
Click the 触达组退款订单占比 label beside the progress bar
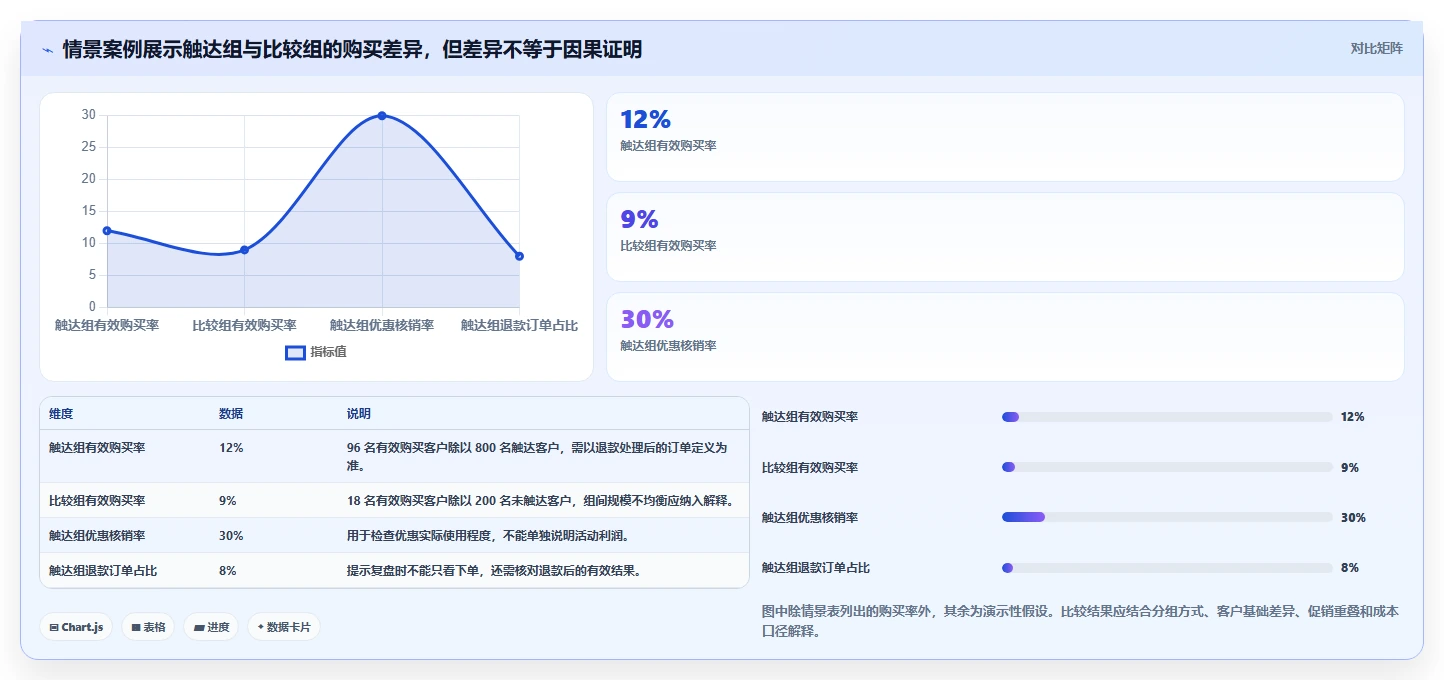point(816,568)
